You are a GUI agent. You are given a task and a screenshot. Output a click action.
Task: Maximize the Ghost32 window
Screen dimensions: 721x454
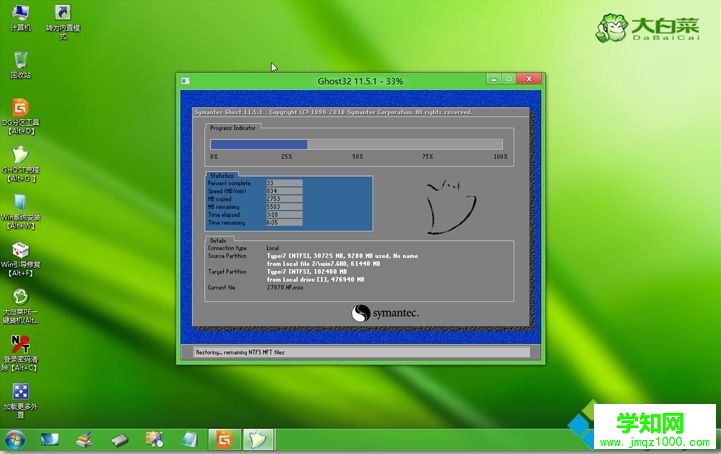509,79
